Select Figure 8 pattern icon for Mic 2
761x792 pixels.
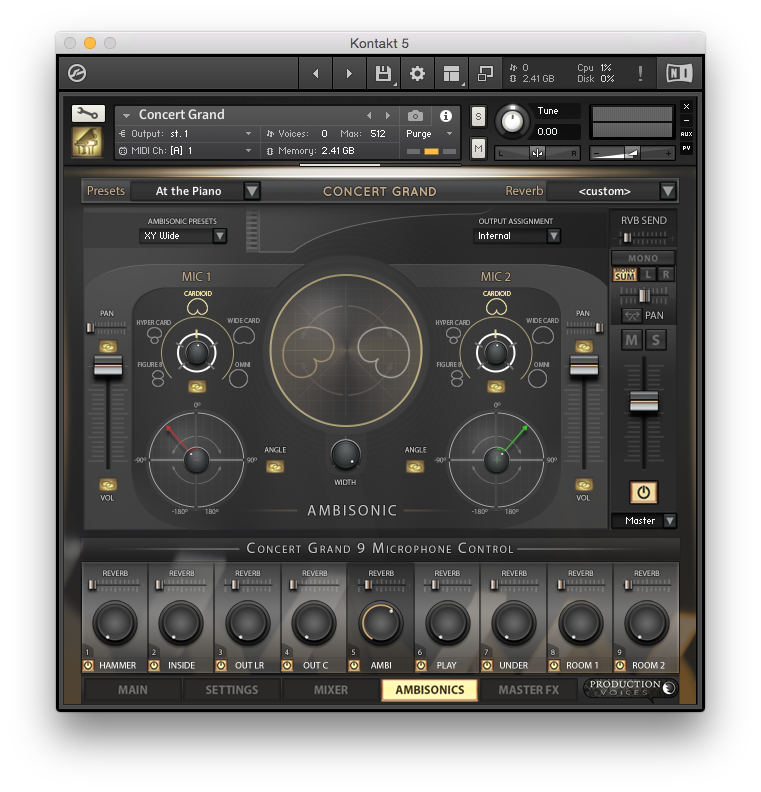coord(457,378)
